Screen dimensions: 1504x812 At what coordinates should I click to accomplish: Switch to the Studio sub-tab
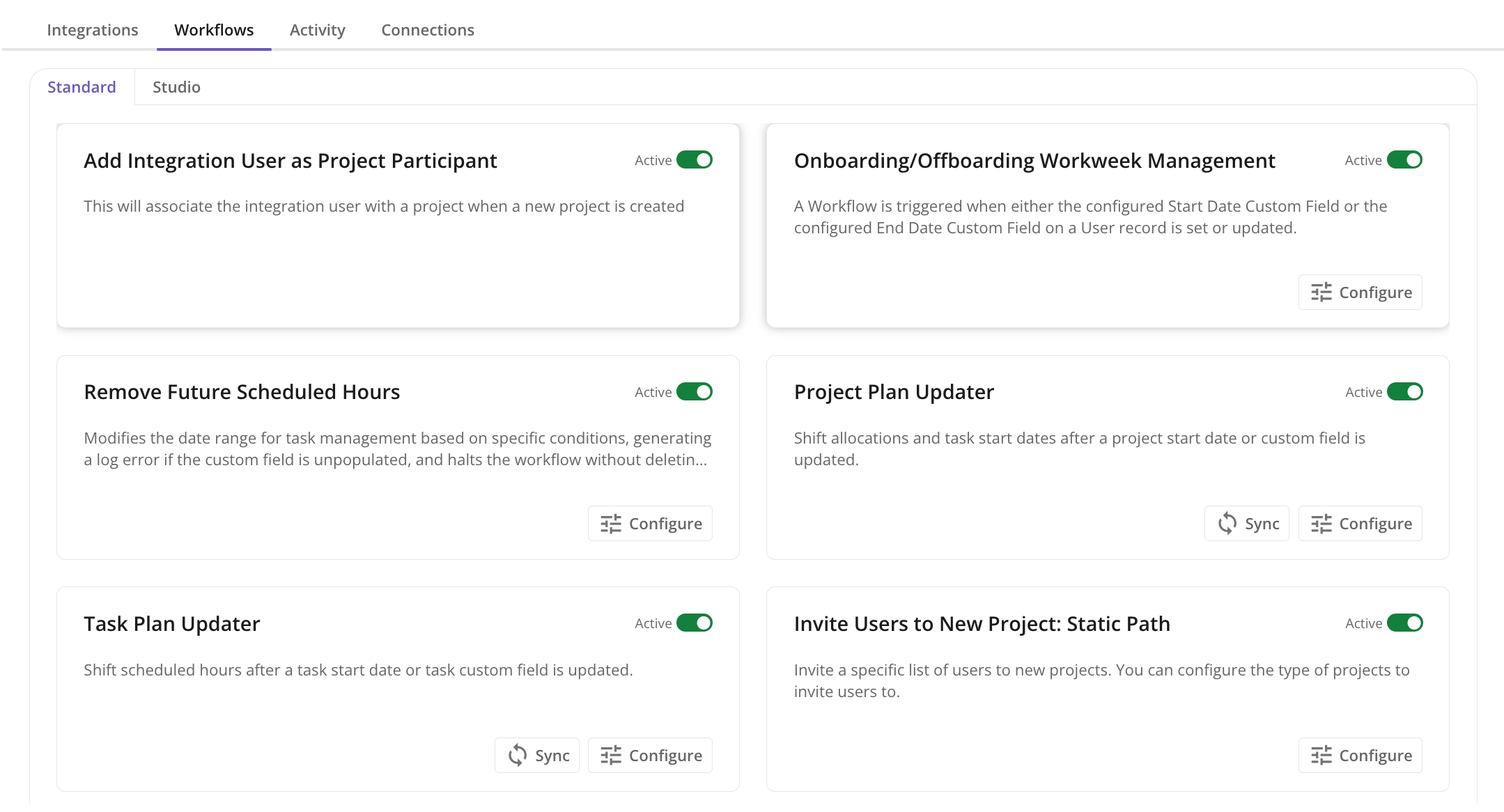click(x=176, y=87)
